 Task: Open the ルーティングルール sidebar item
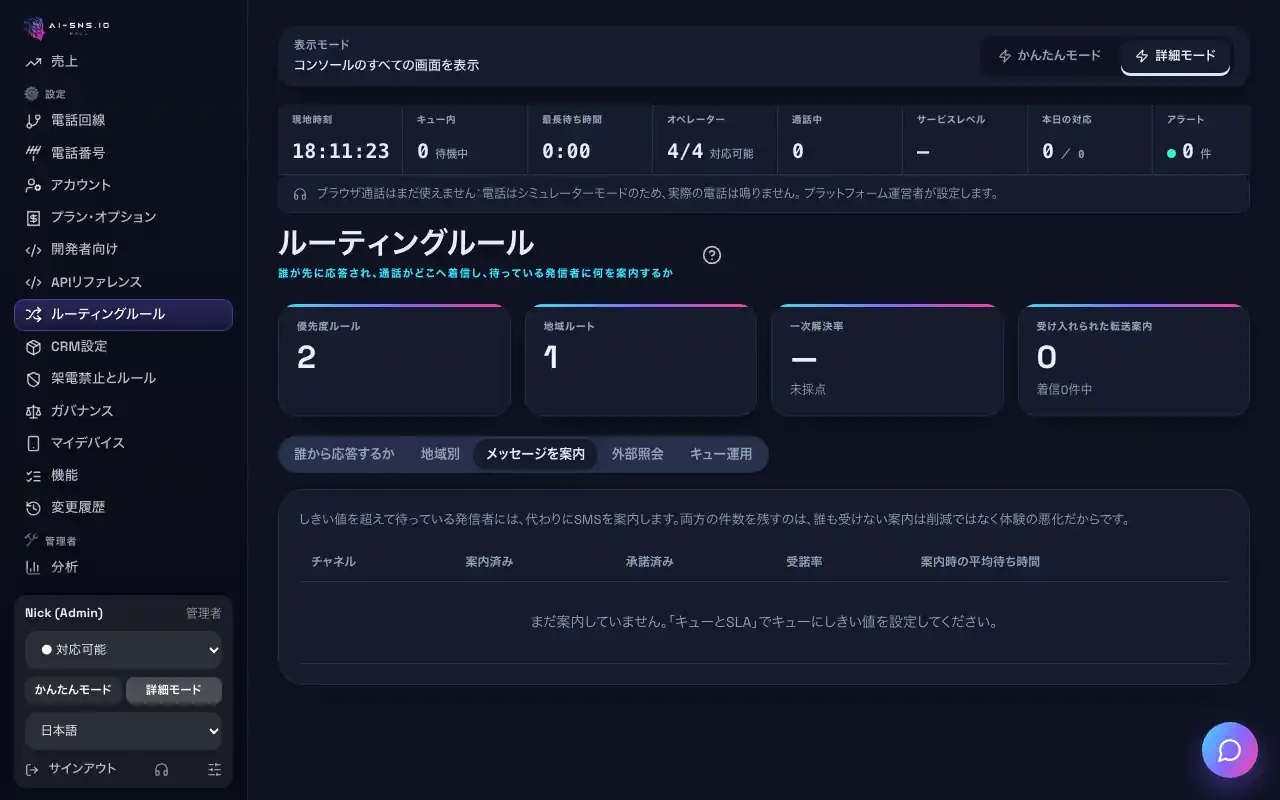[123, 314]
